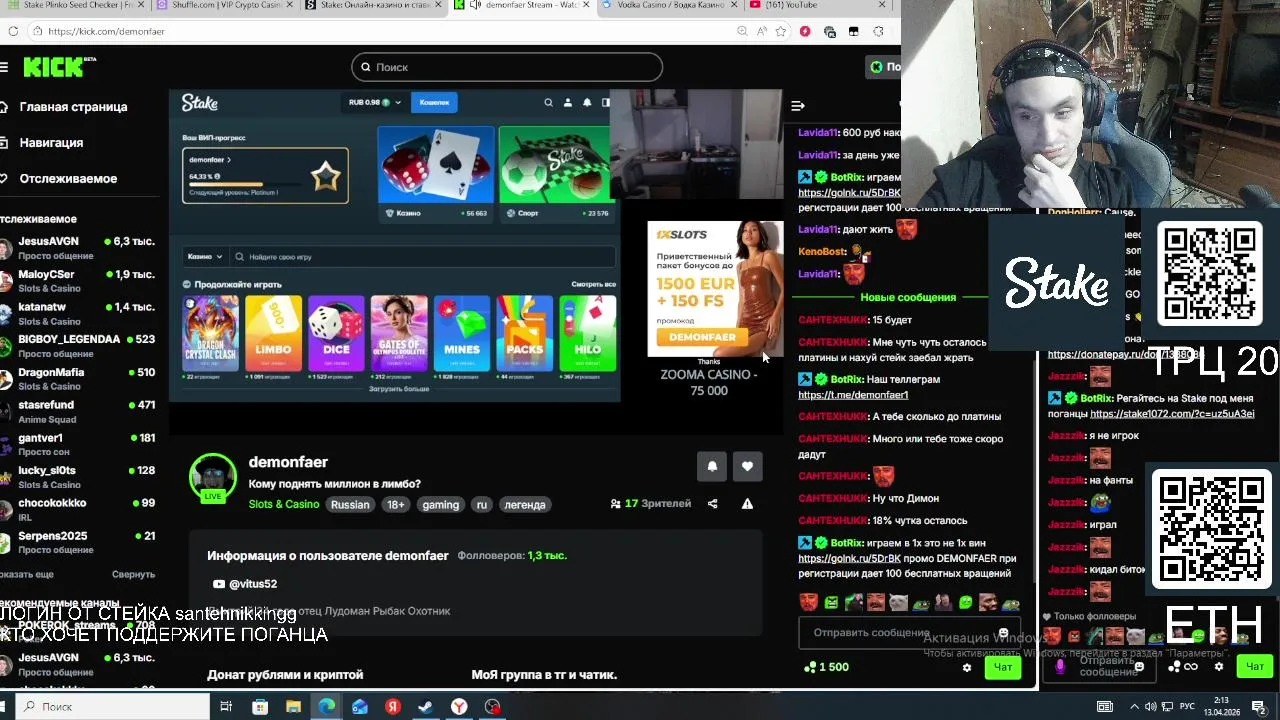Click the demonfaer live avatar
The width and height of the screenshot is (1280, 720).
pos(213,478)
